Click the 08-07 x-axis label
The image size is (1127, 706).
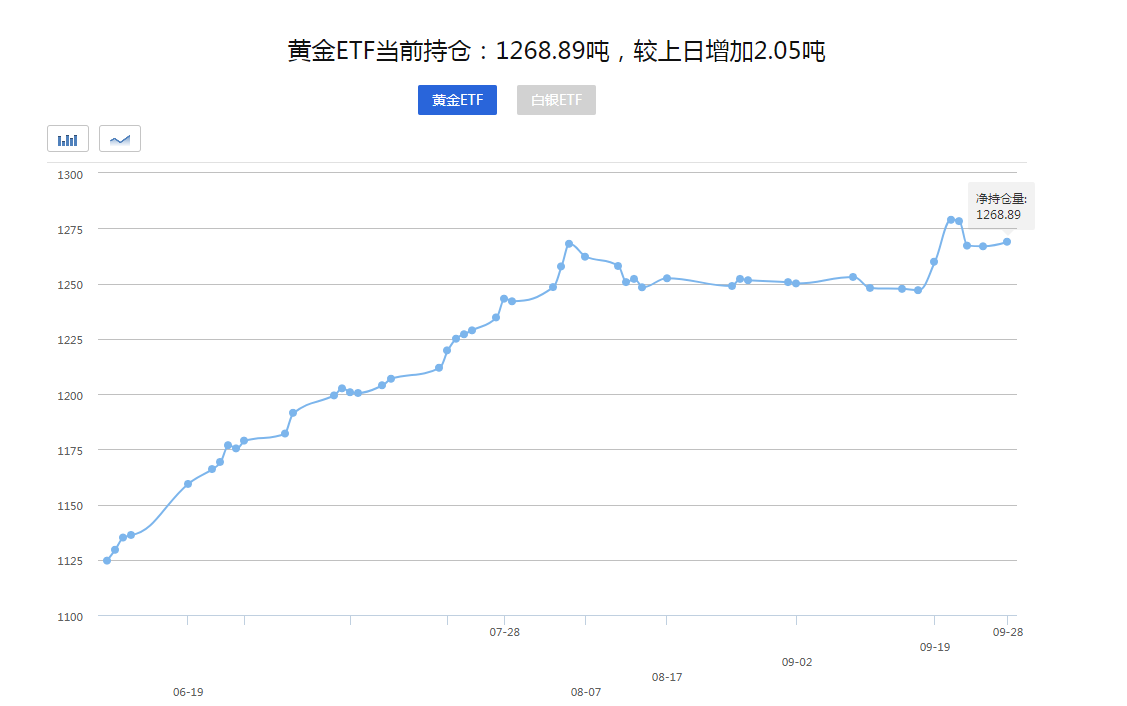(x=586, y=692)
